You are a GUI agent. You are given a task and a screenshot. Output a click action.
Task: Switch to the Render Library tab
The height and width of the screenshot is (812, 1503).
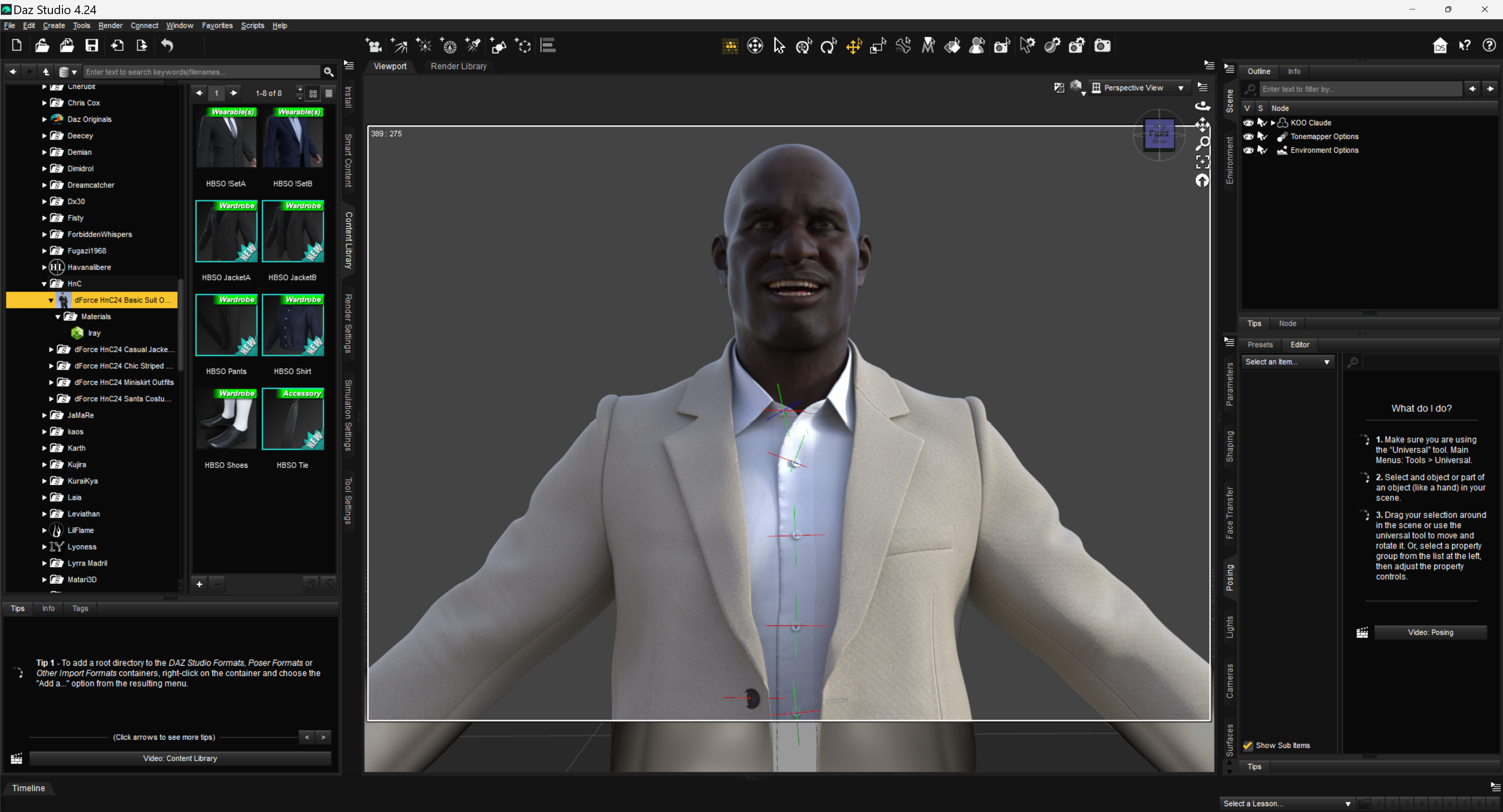tap(458, 67)
